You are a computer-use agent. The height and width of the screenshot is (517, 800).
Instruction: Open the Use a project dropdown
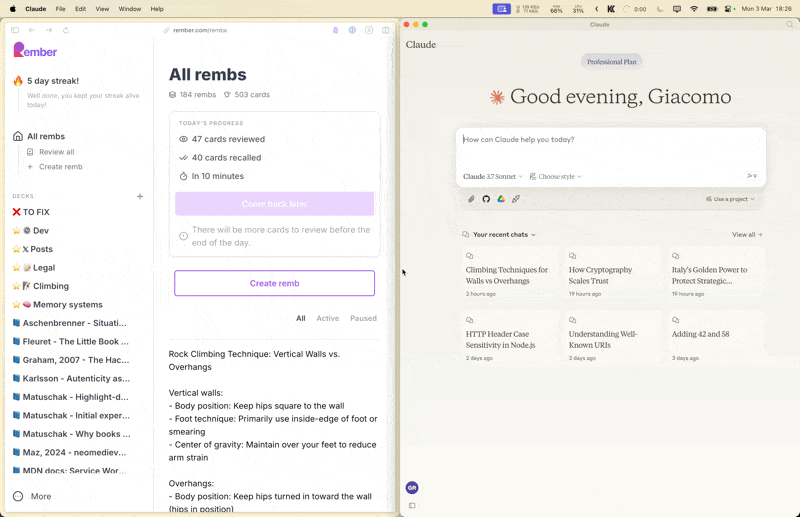point(730,199)
